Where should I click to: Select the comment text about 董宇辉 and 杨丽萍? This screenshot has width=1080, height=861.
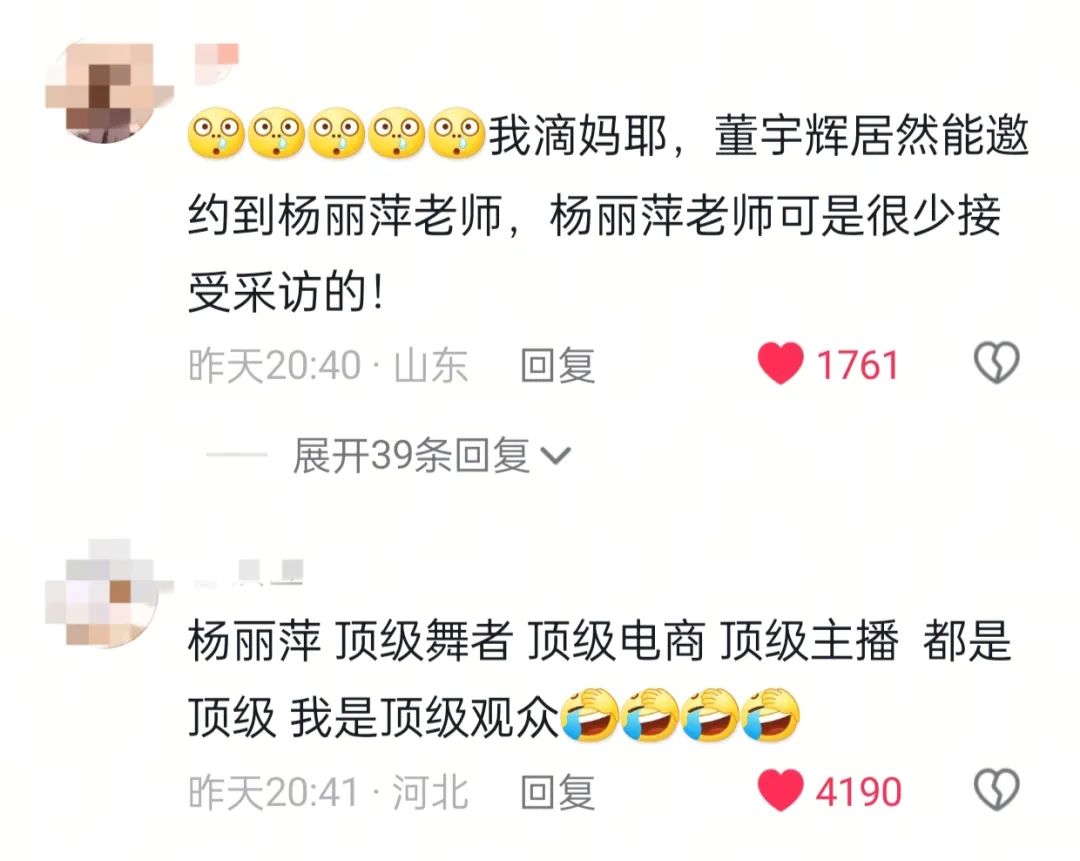(608, 214)
